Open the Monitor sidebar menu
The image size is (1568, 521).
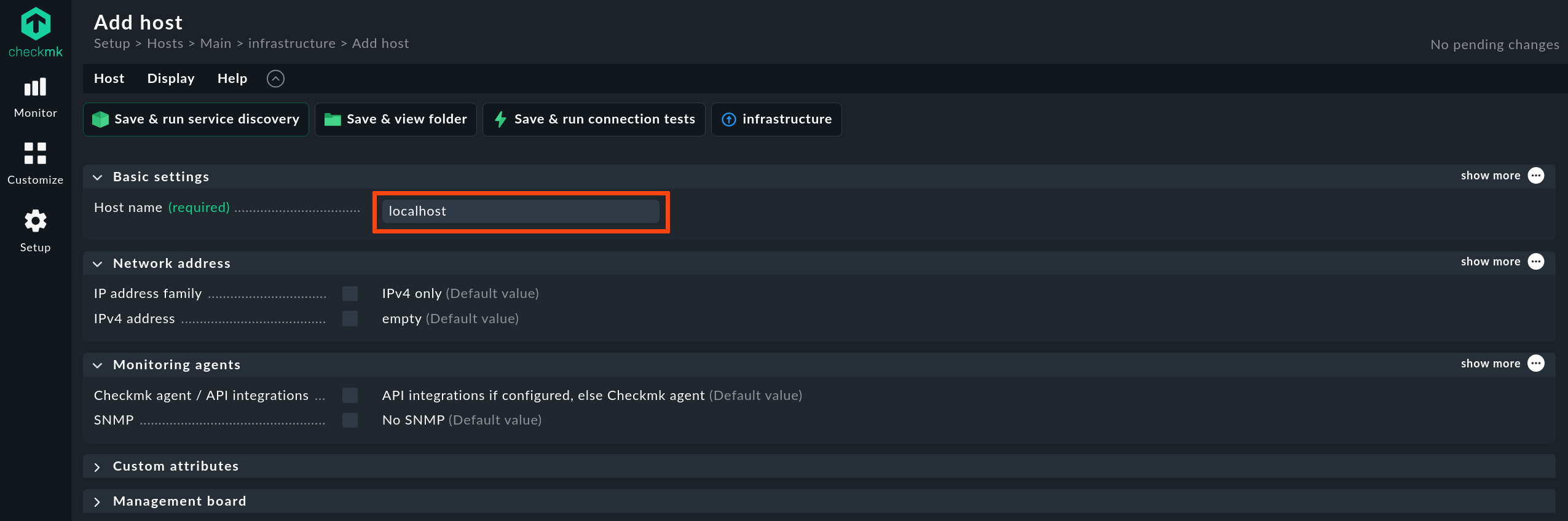(x=35, y=98)
